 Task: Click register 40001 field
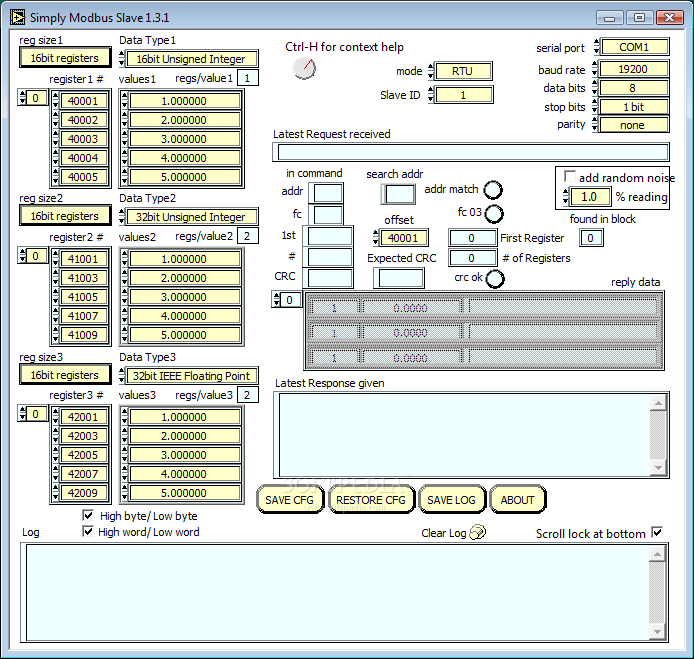tap(83, 101)
